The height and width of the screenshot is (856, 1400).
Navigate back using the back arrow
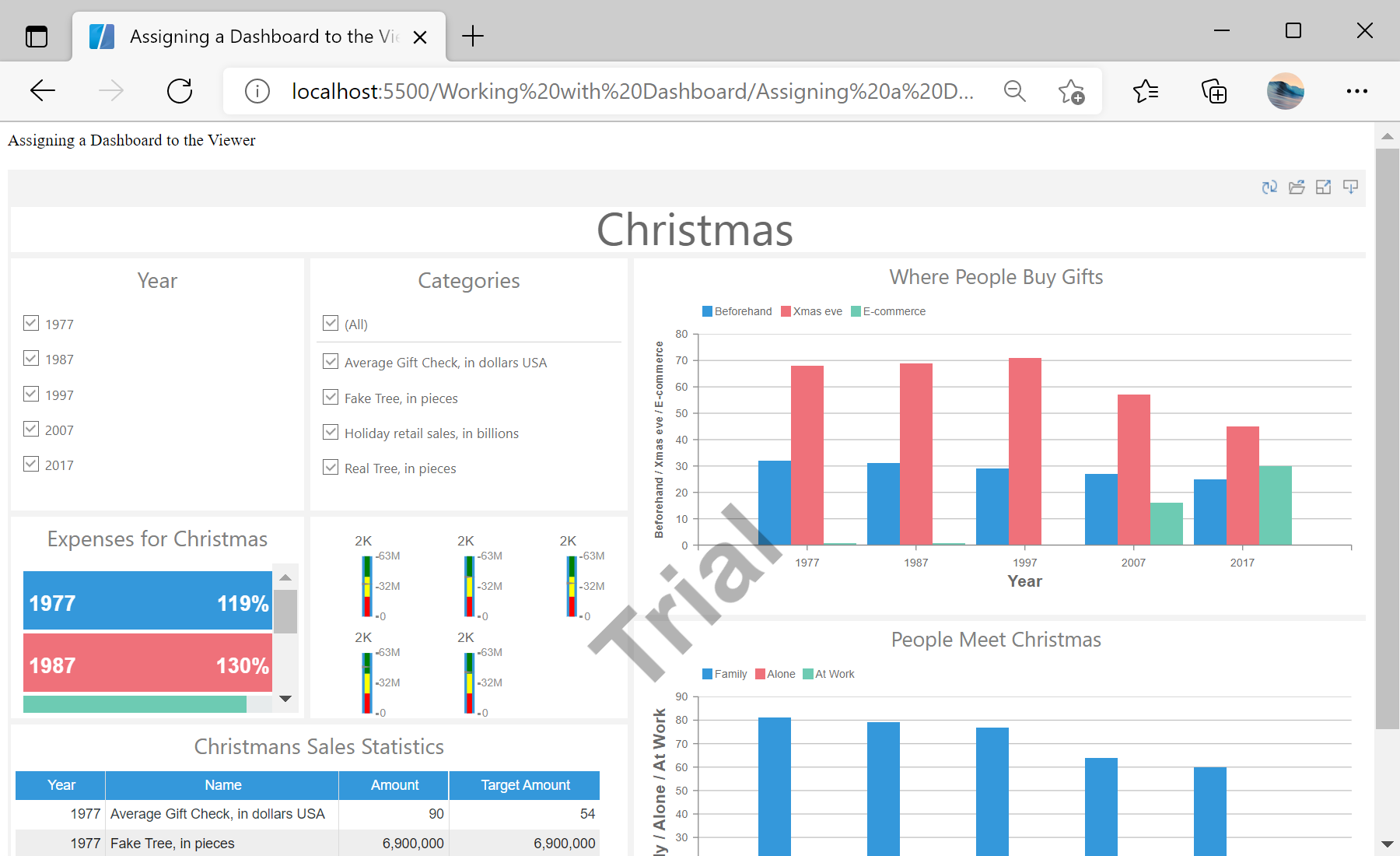click(43, 90)
